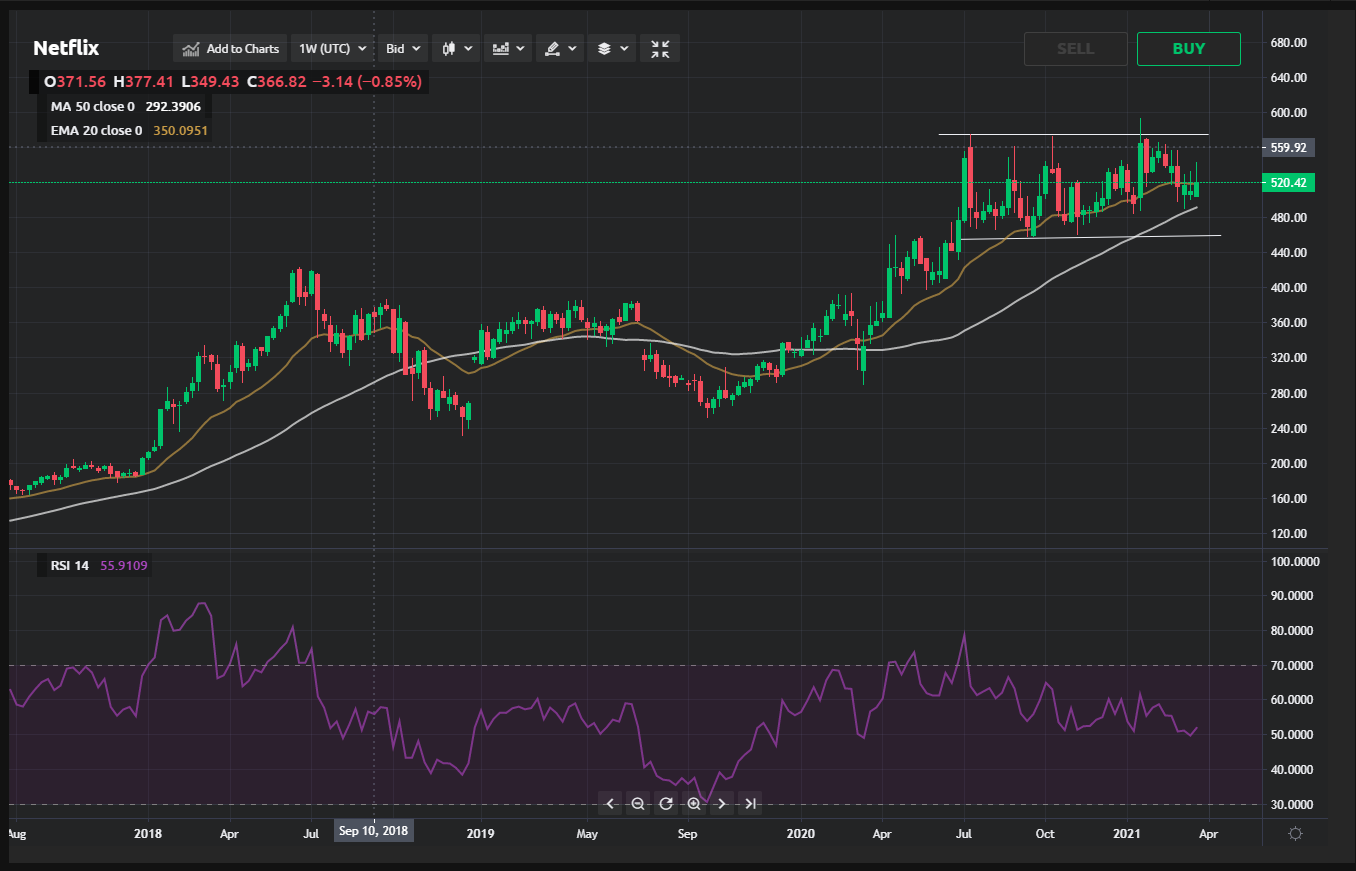
Task: Zoom out the chart
Action: pos(638,803)
